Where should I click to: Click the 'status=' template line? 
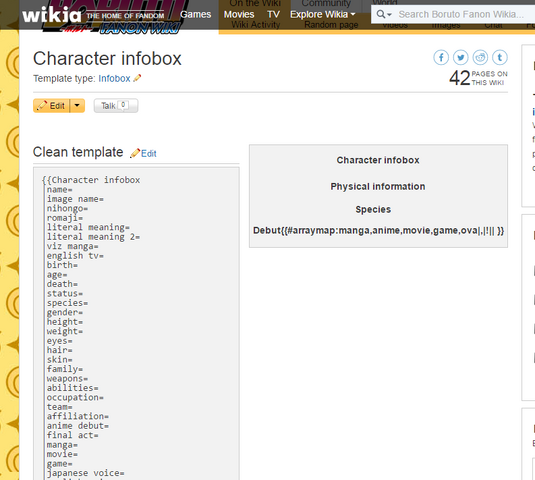pos(65,294)
